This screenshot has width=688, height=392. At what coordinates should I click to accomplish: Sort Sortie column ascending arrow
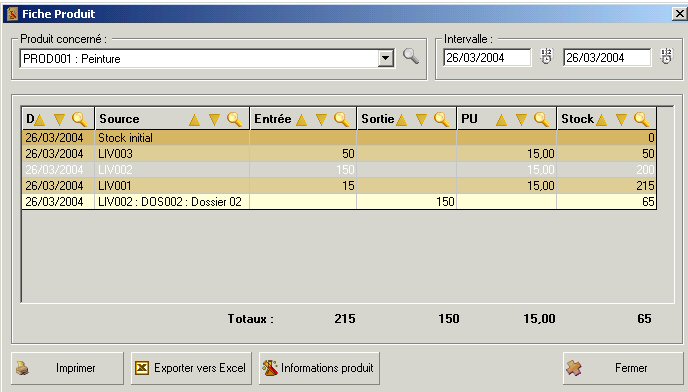[401, 119]
